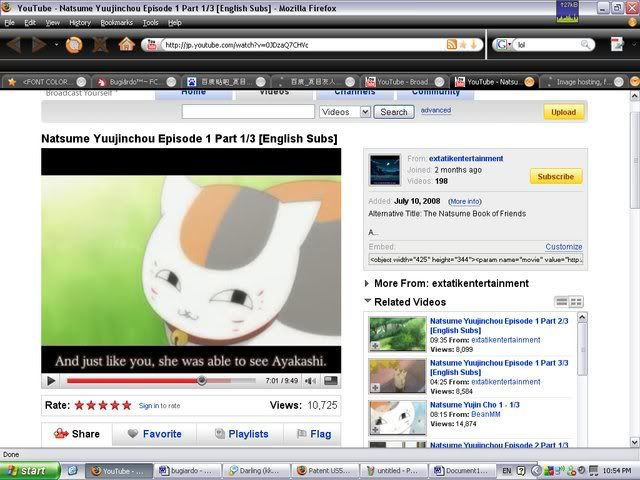
Task: Reload the page with the orange reload icon
Action: click(x=74, y=44)
